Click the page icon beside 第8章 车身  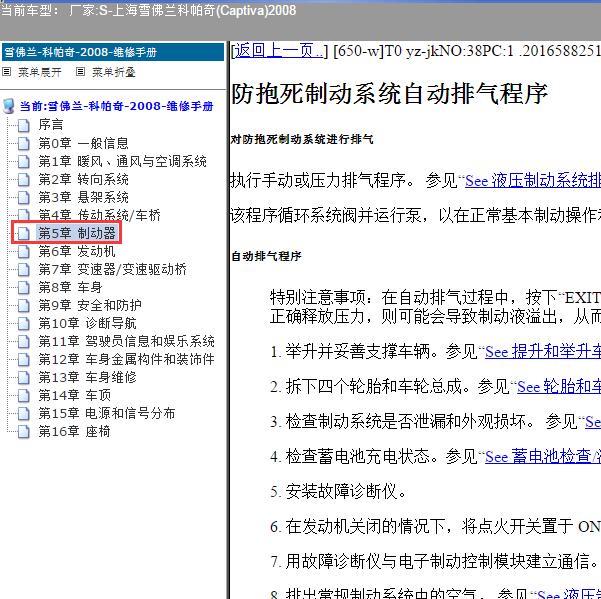pos(24,287)
